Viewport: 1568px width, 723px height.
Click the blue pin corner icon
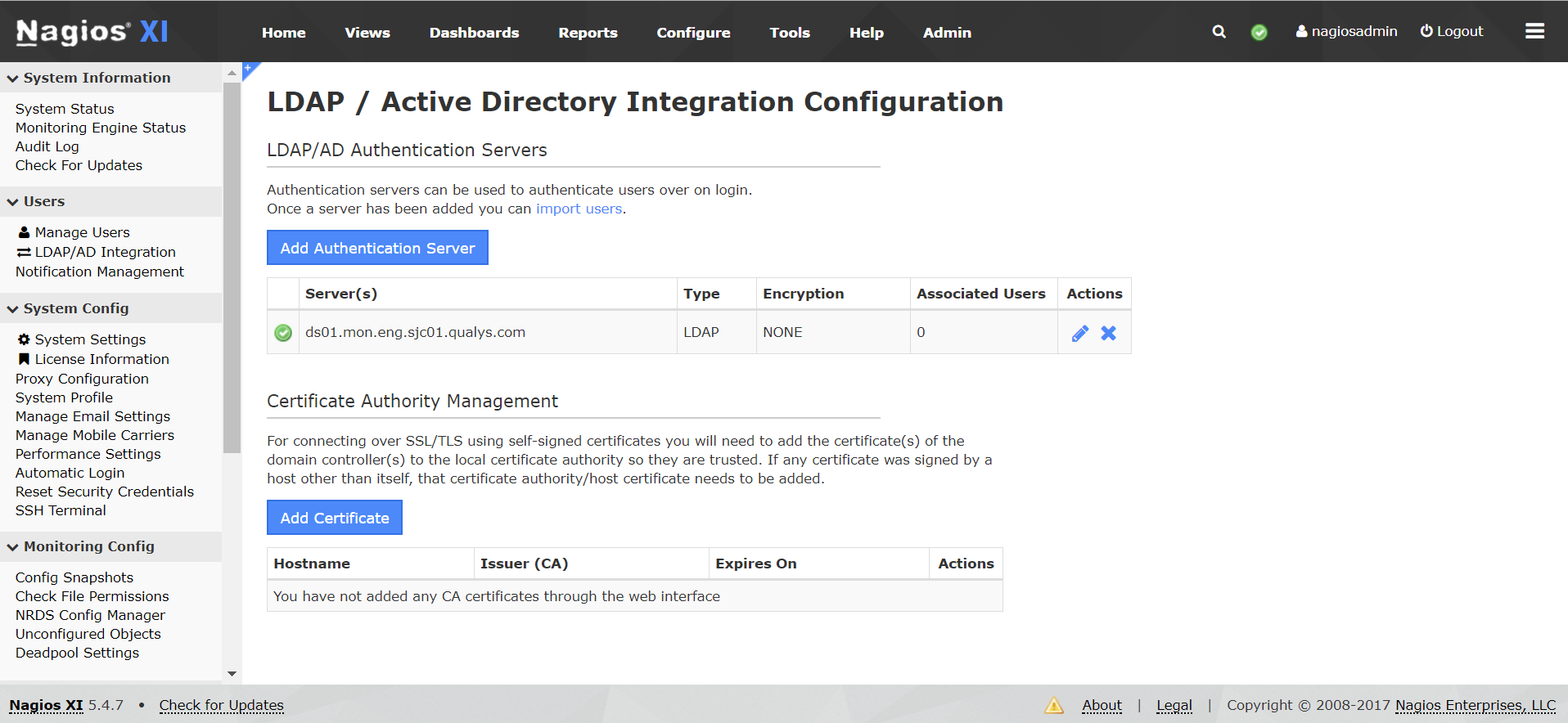point(249,69)
